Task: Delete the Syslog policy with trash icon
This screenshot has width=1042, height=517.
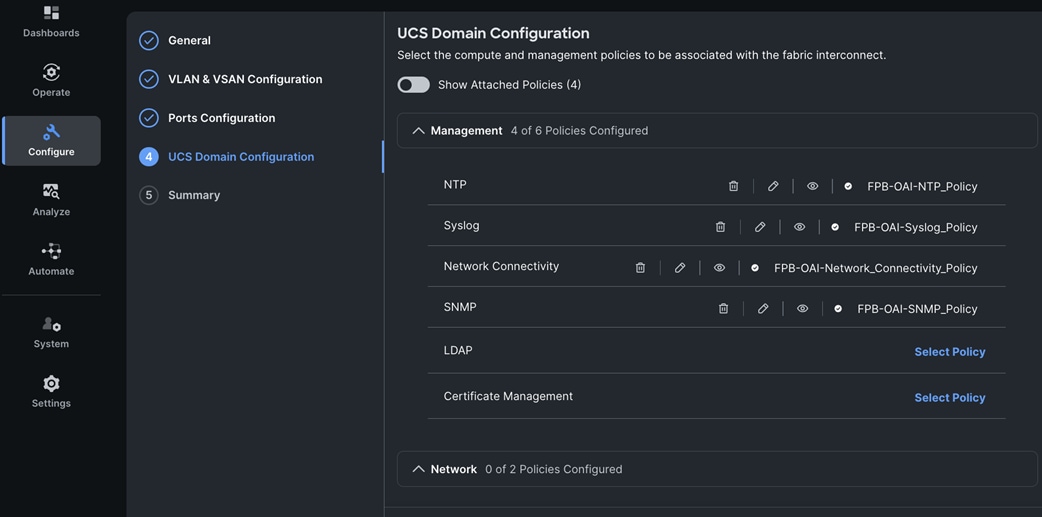Action: (720, 227)
